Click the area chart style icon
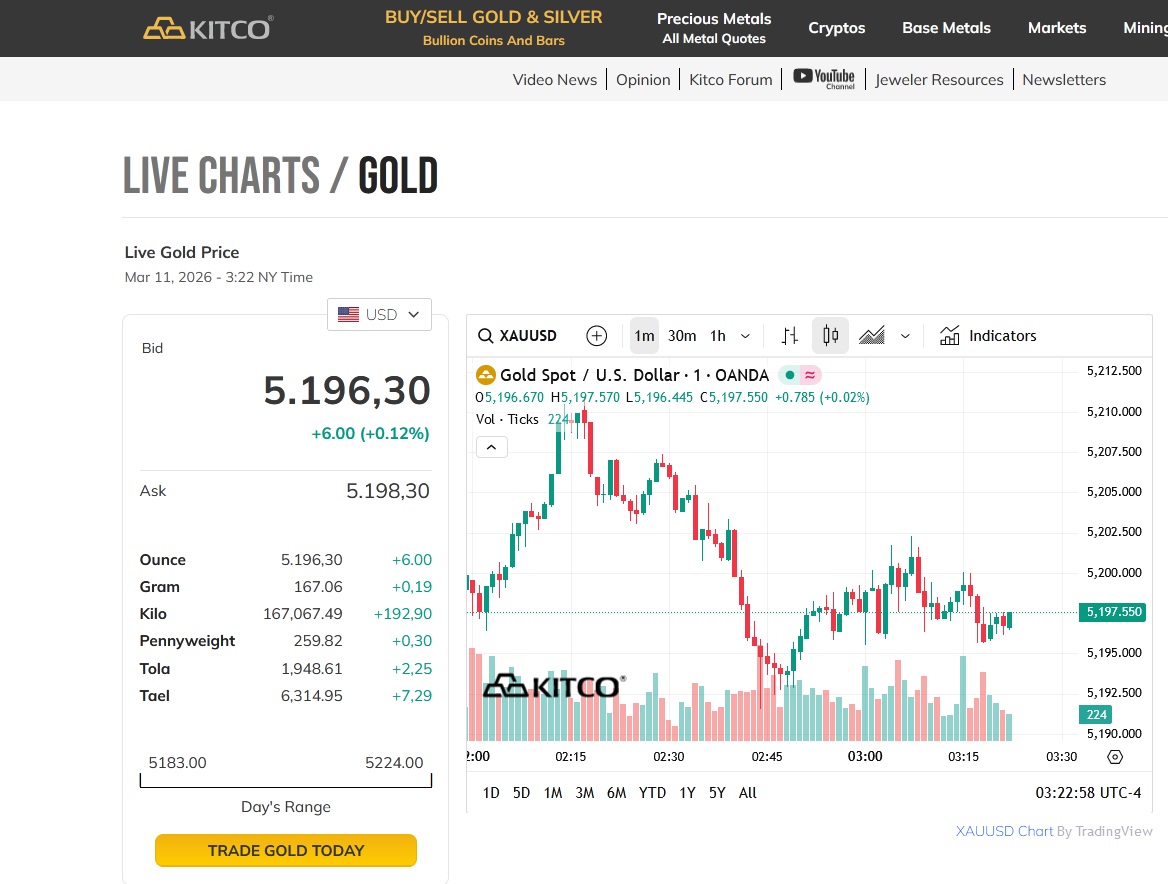 pyautogui.click(x=871, y=336)
